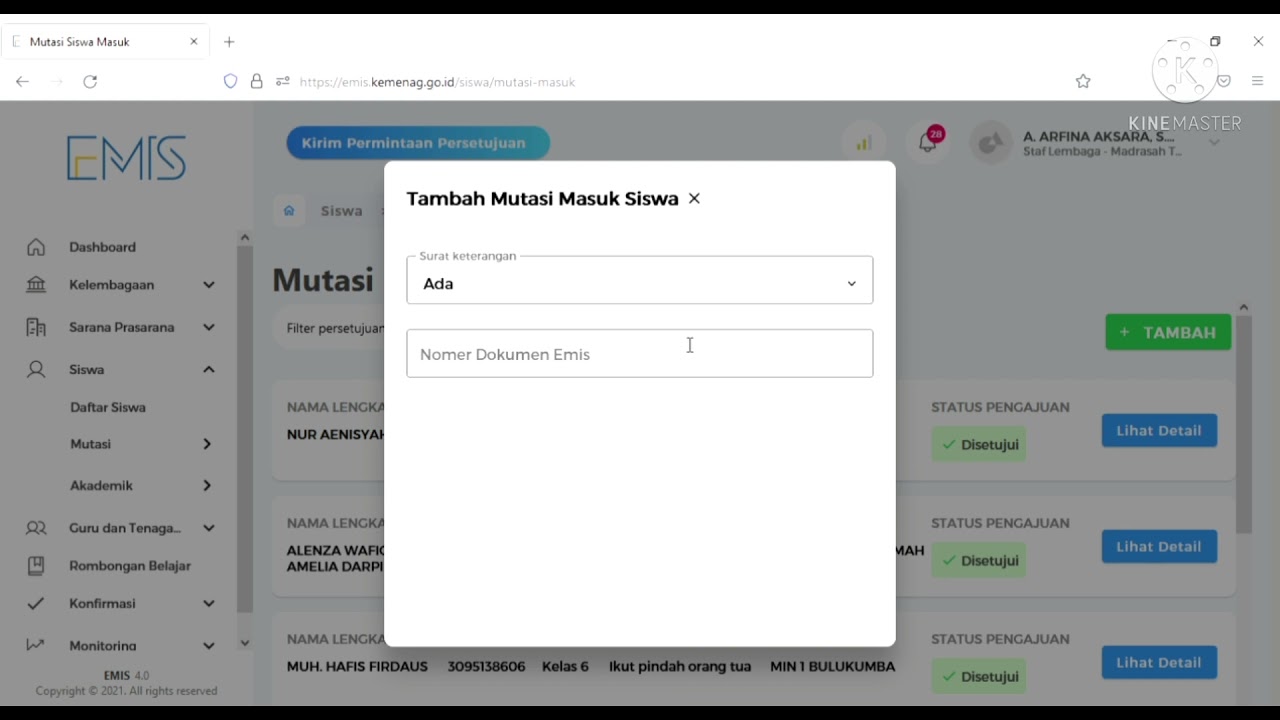Click the Siswa person icon

tap(36, 369)
